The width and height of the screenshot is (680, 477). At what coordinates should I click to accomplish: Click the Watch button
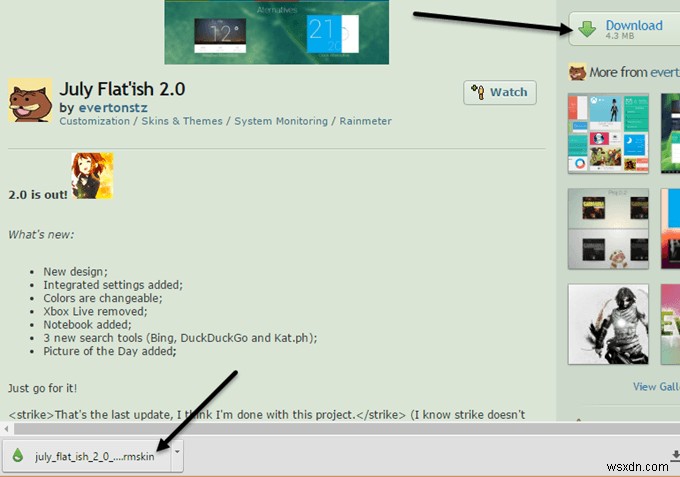click(x=500, y=92)
